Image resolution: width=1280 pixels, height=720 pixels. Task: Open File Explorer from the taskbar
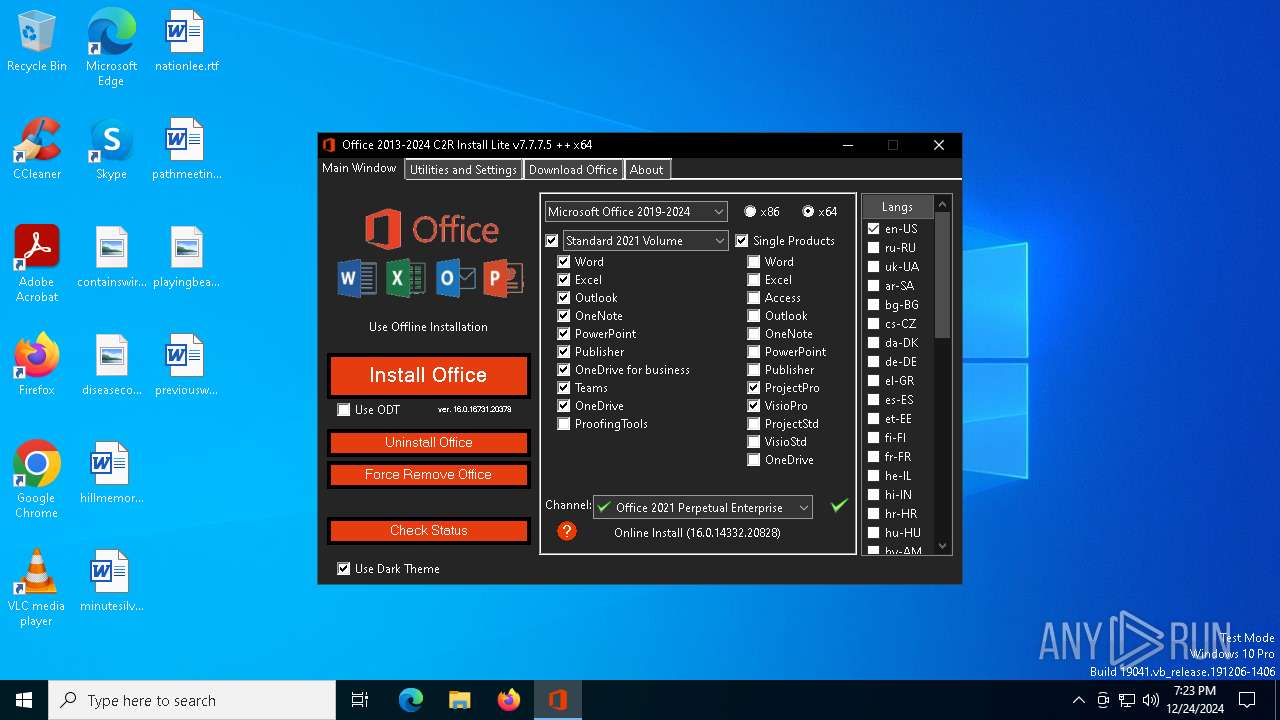pos(459,700)
